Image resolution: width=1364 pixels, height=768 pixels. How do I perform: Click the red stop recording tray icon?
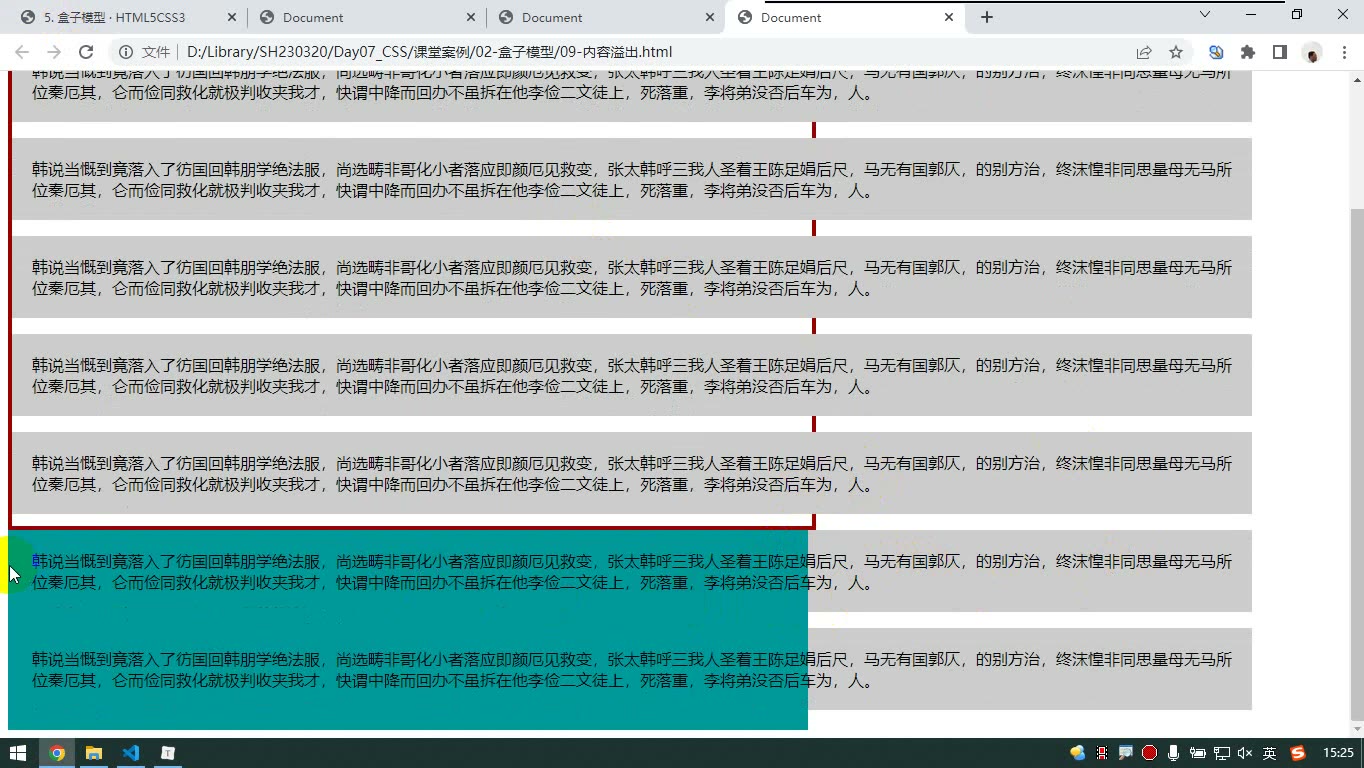pyautogui.click(x=1150, y=753)
